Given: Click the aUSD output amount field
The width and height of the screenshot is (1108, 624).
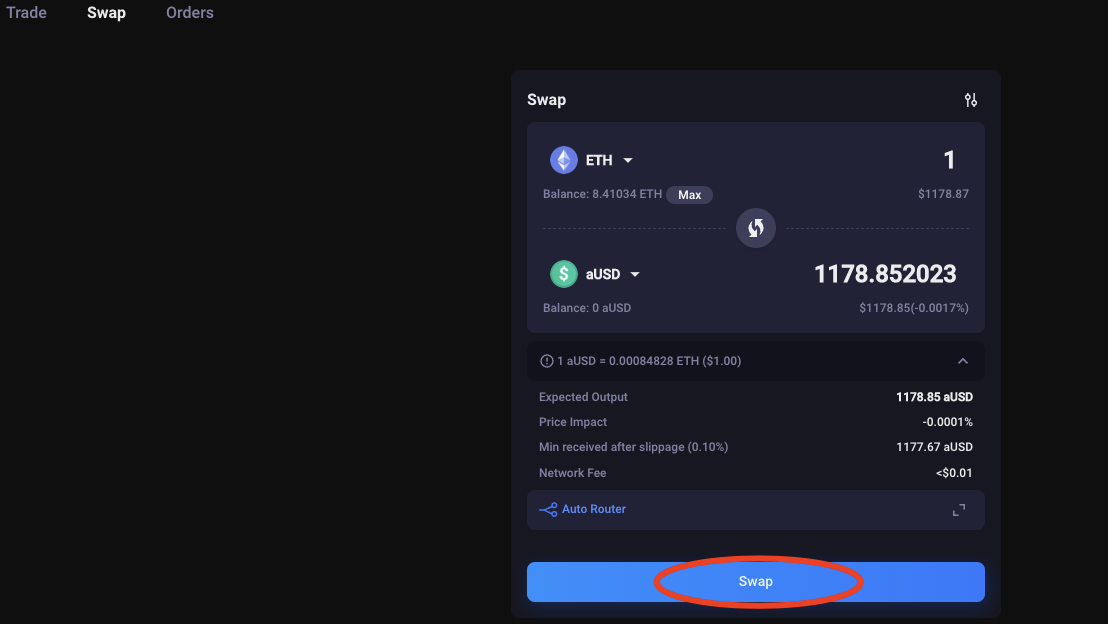Looking at the screenshot, I should pos(885,274).
